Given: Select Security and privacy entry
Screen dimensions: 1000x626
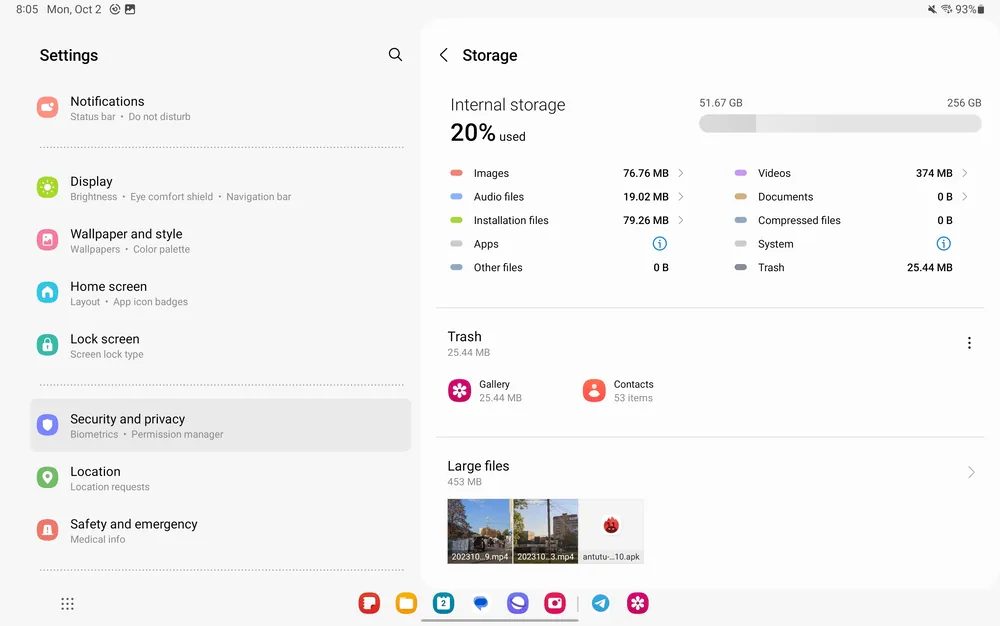Looking at the screenshot, I should [220, 425].
